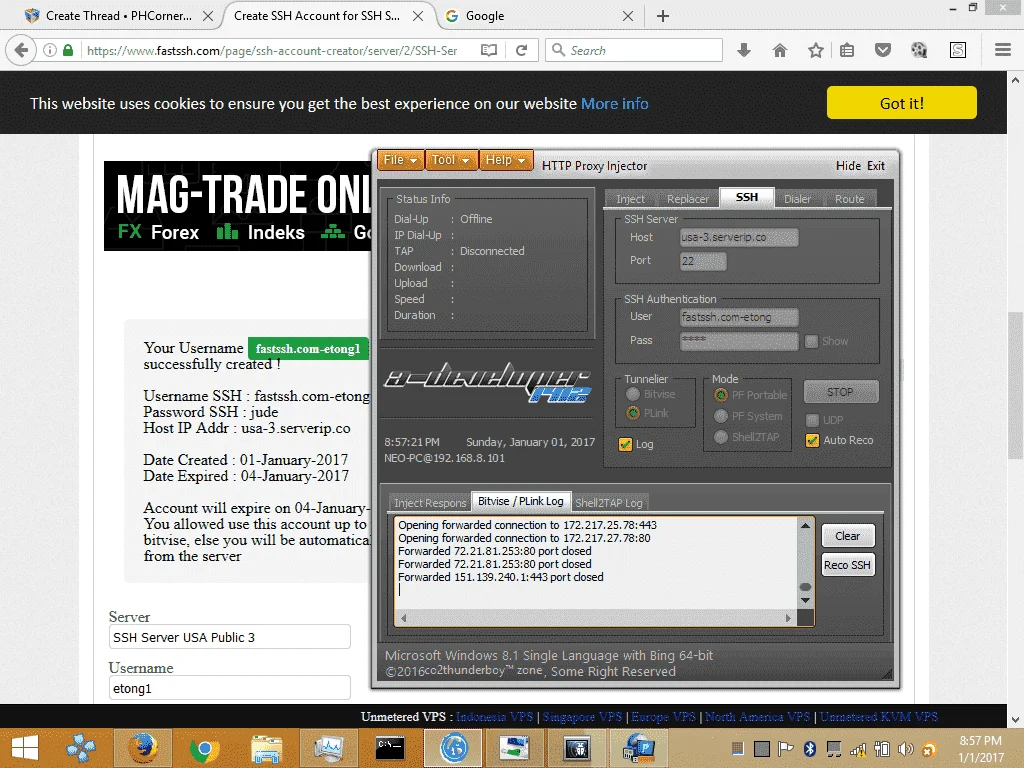Select the Bitvise tunnelier radio button
1024x768 pixels.
point(633,394)
